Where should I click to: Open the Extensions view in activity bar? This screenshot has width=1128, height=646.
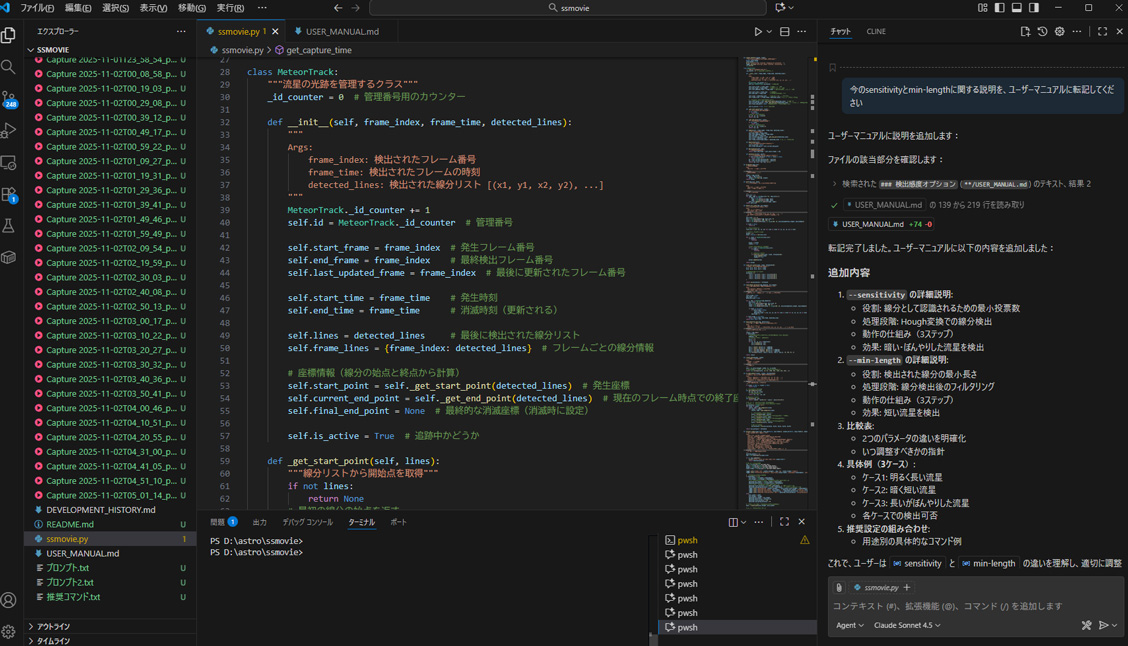click(9, 194)
